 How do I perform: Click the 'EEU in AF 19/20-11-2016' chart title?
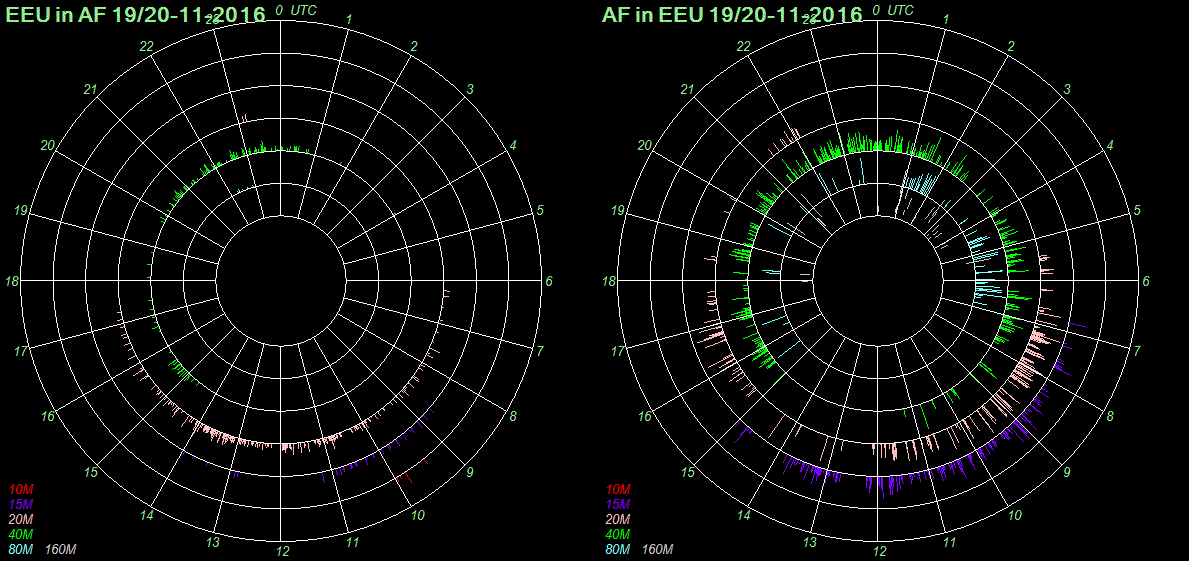[136, 14]
